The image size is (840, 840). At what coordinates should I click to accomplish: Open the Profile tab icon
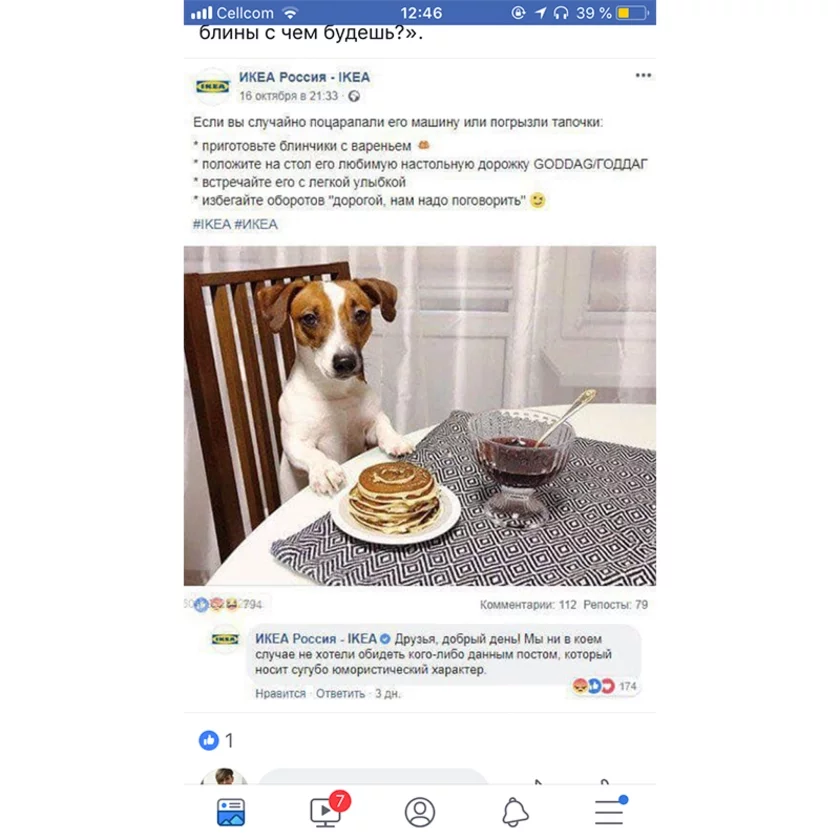point(419,812)
